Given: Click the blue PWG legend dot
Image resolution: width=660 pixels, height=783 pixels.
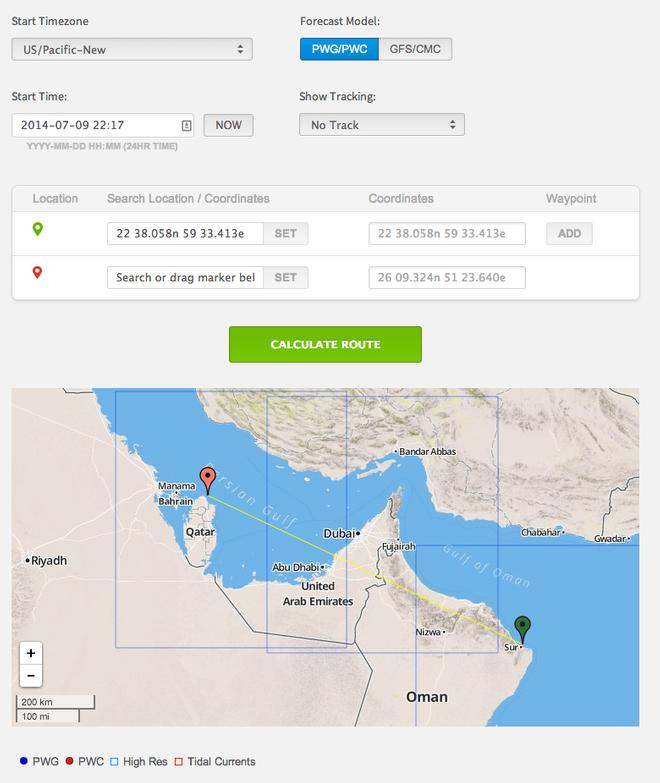Looking at the screenshot, I should pyautogui.click(x=23, y=761).
